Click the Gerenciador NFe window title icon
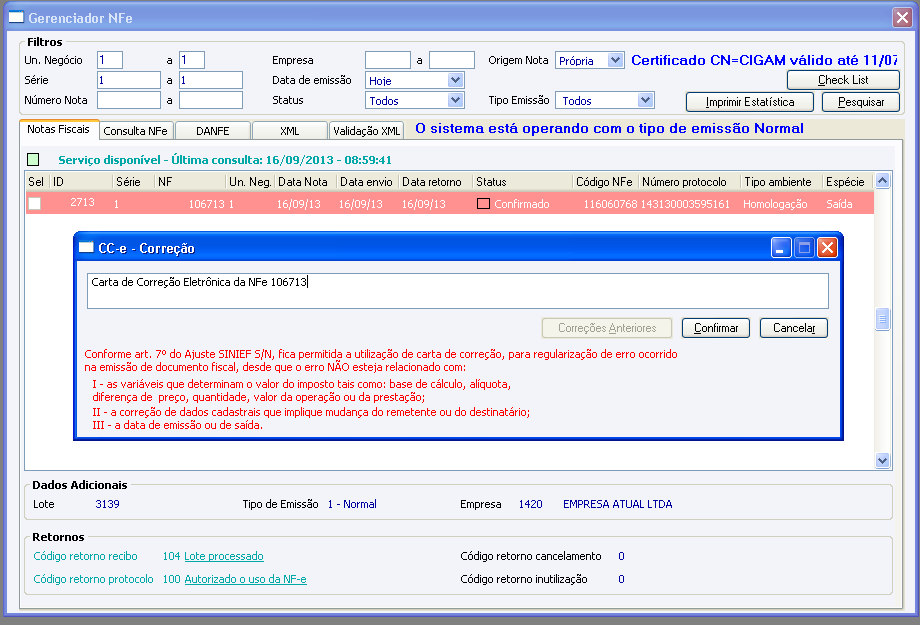920x625 pixels. [x=16, y=17]
